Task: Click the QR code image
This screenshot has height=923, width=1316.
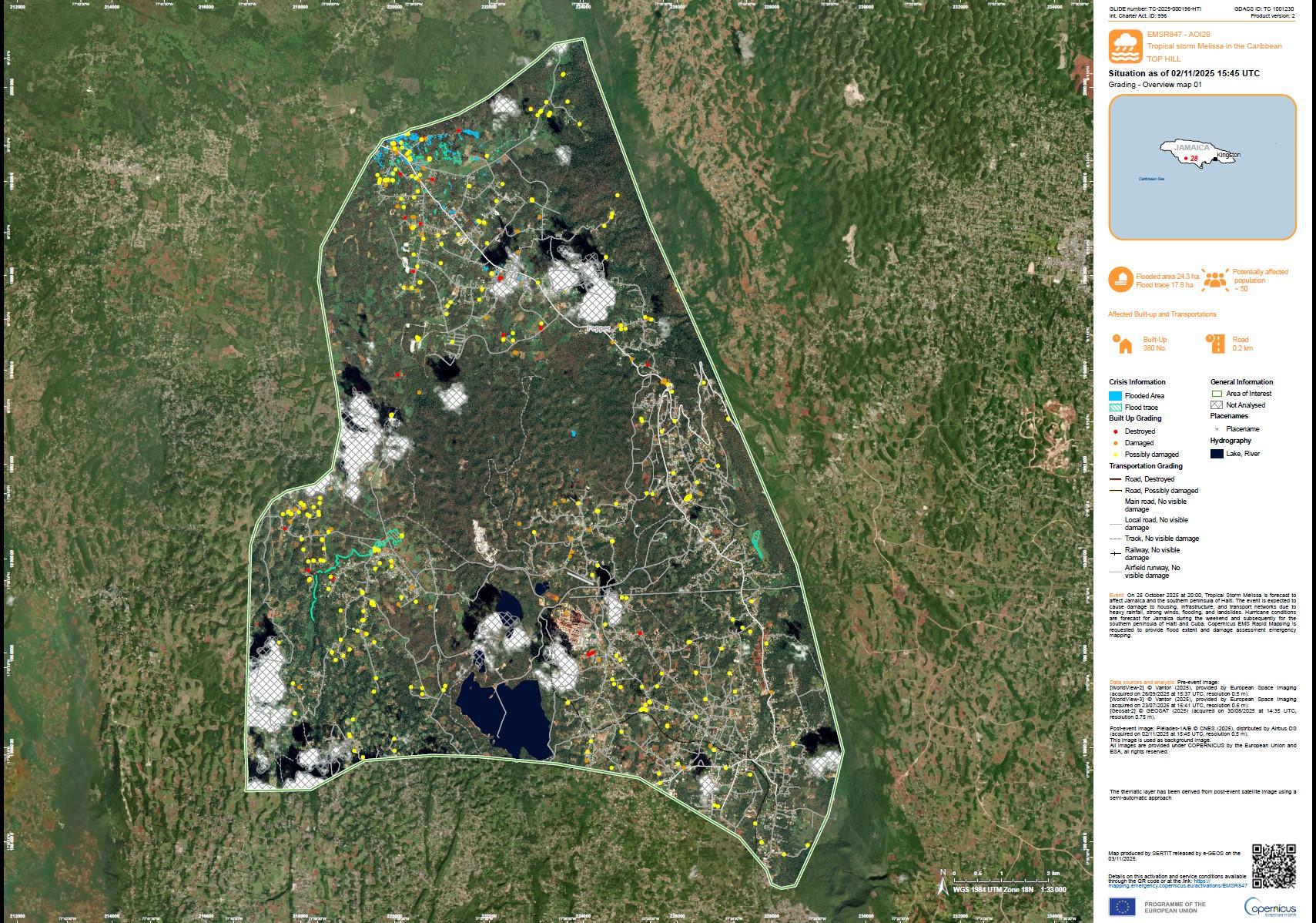Action: pos(1274,865)
